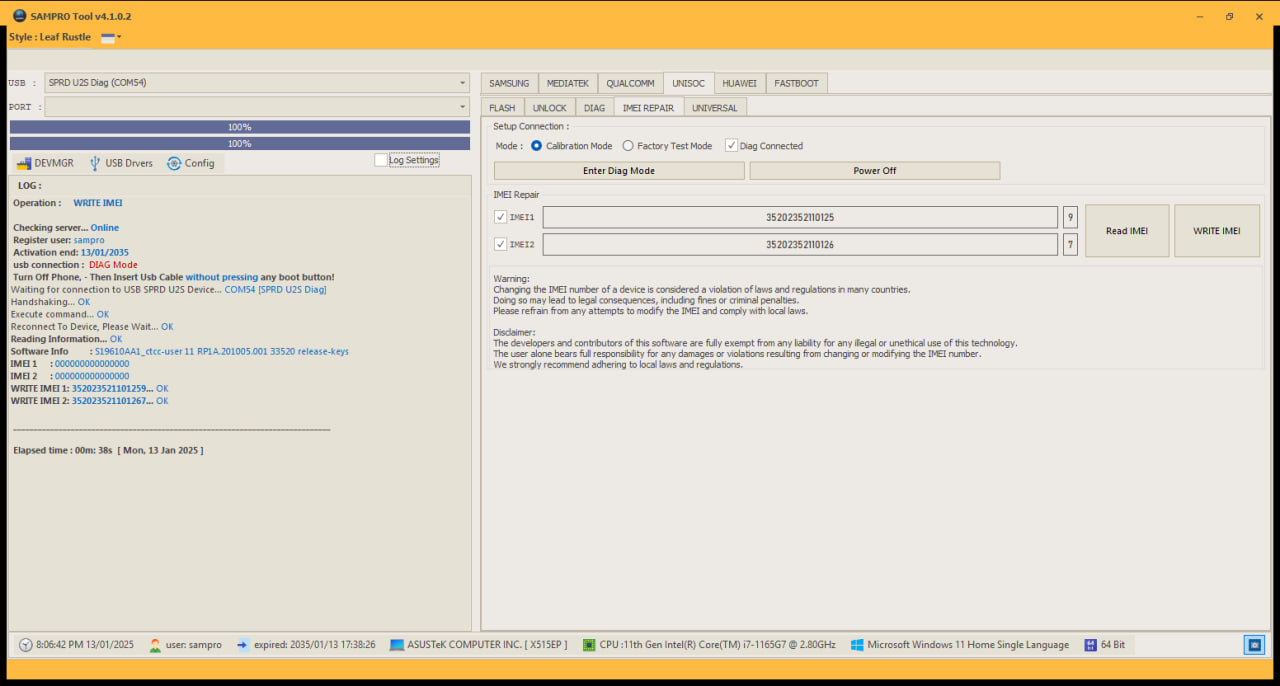Click the 'WRITE IMEI 1' log line

(x=89, y=388)
